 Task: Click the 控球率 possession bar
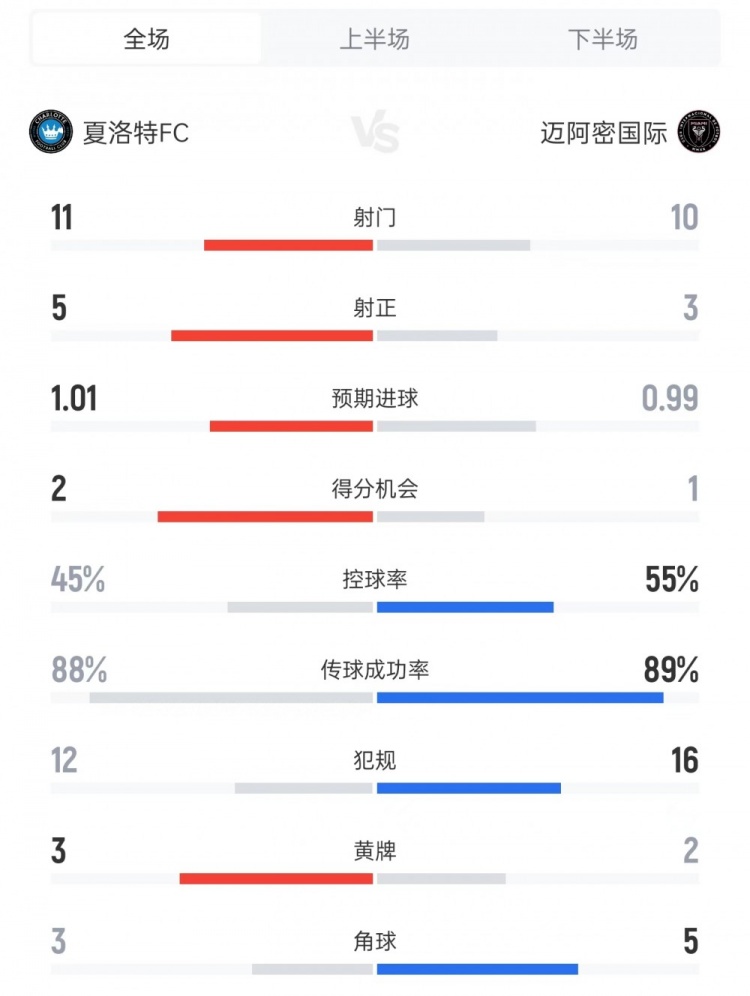coord(375,605)
